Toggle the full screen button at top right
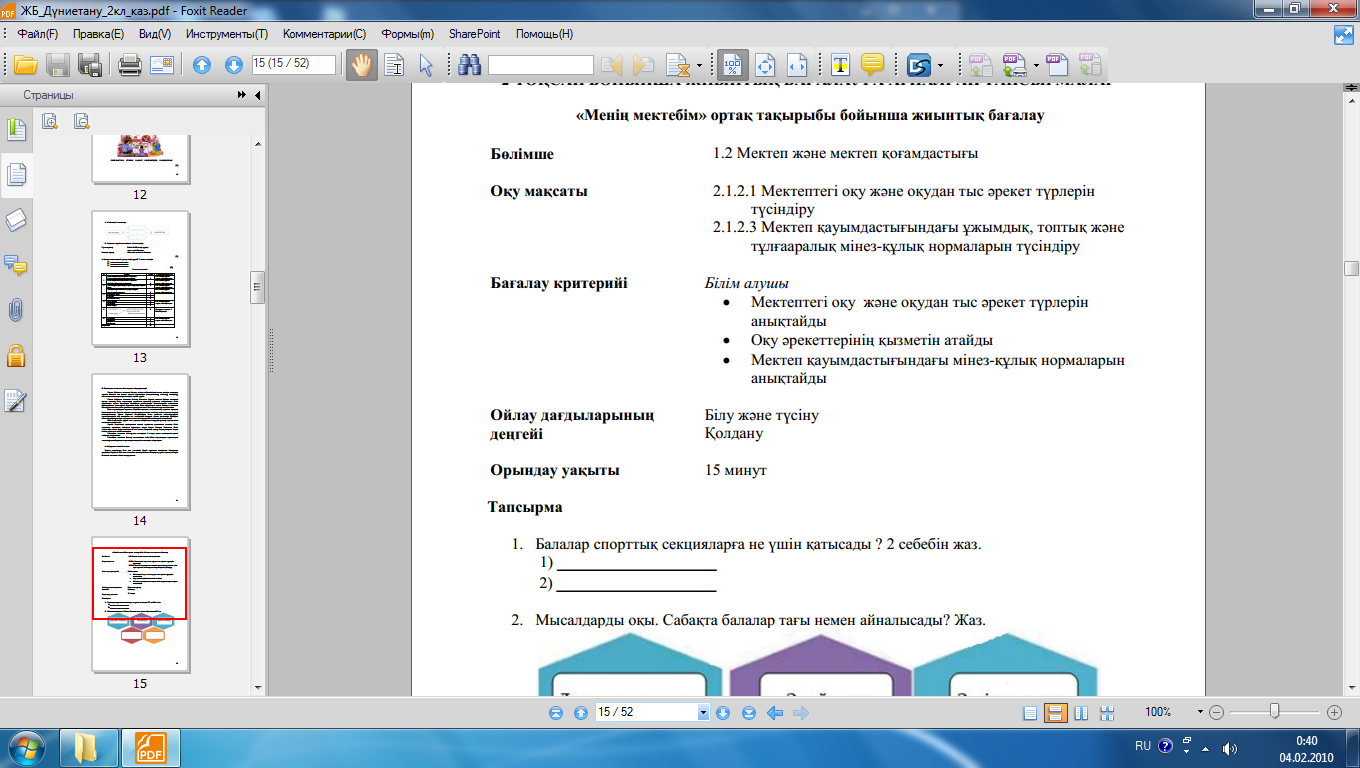 click(1344, 34)
